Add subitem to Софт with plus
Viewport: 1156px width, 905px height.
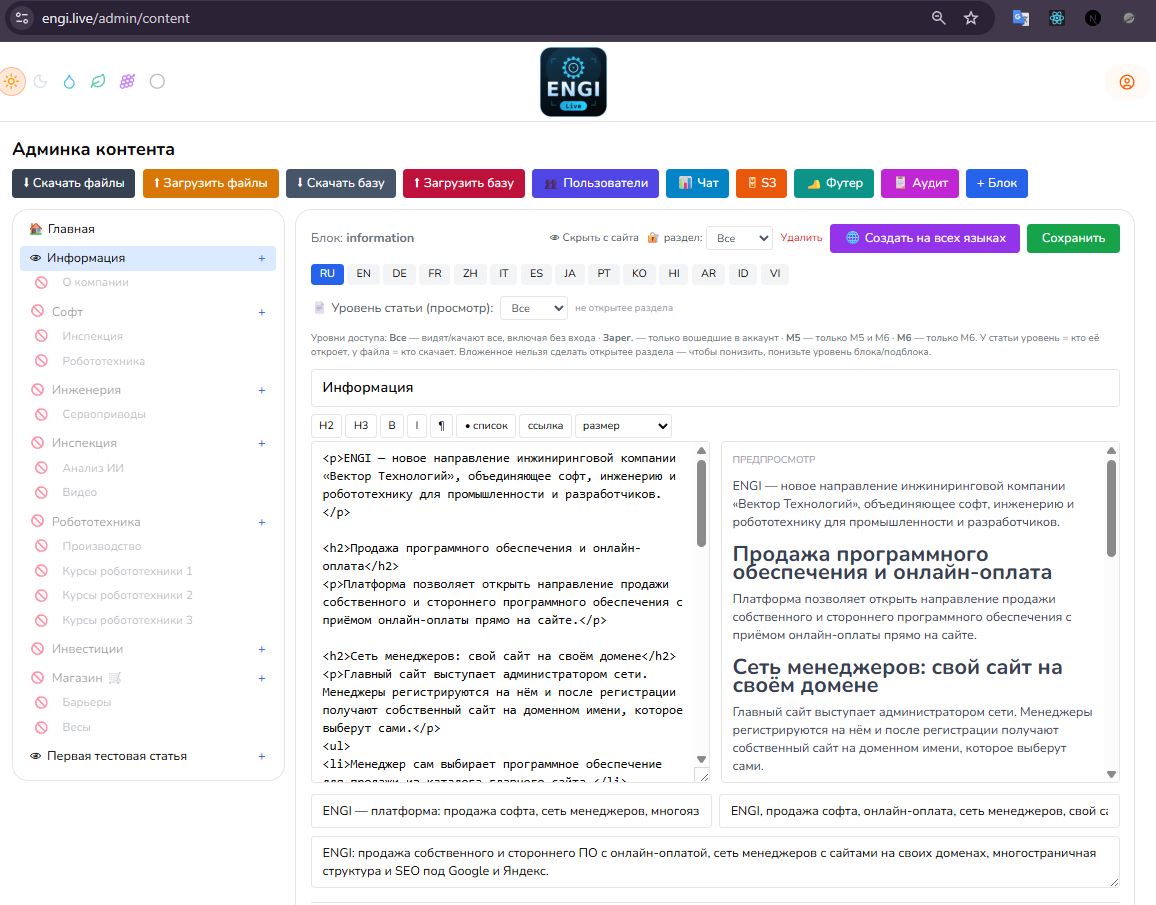pyautogui.click(x=262, y=312)
